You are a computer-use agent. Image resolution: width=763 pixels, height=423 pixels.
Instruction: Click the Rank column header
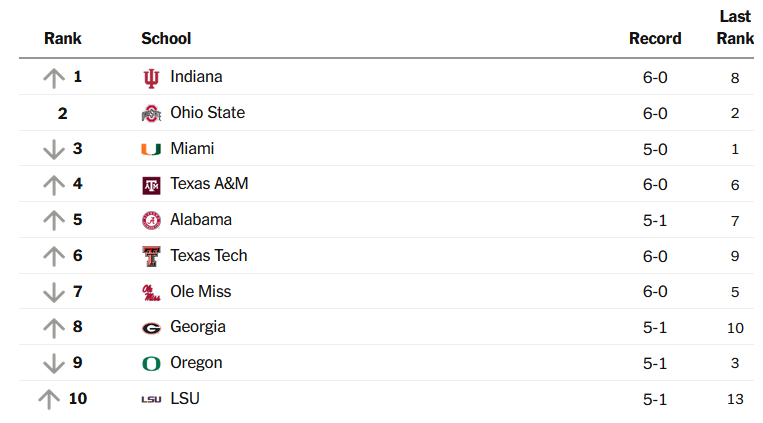[x=63, y=39]
